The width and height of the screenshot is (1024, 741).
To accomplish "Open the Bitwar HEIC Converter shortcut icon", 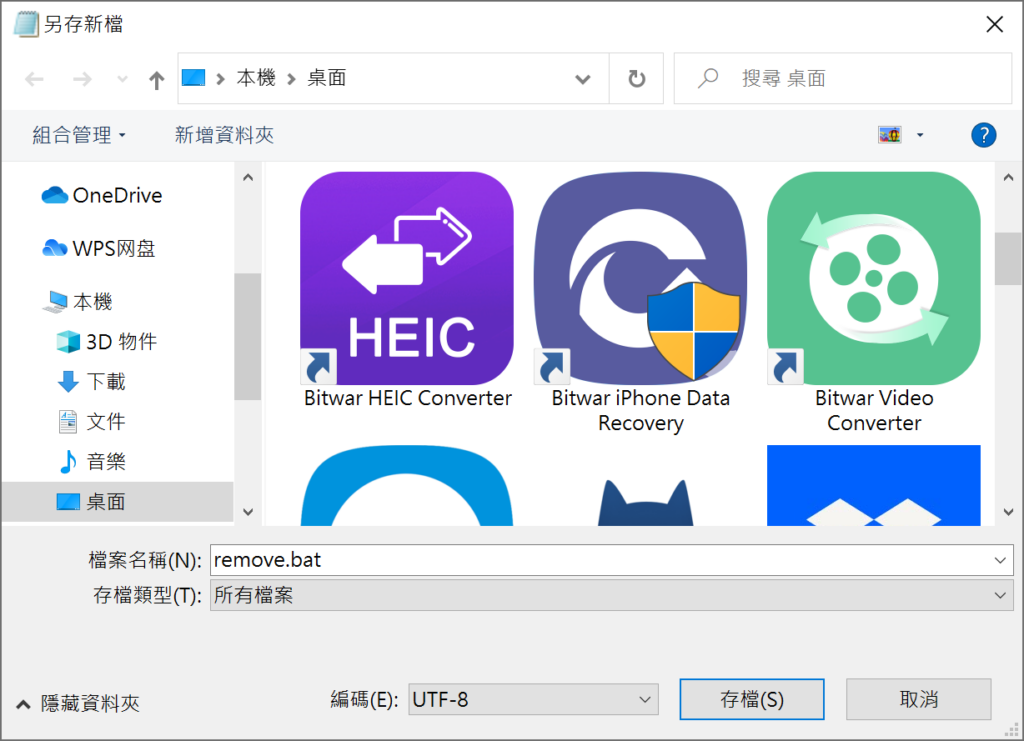I will (407, 278).
